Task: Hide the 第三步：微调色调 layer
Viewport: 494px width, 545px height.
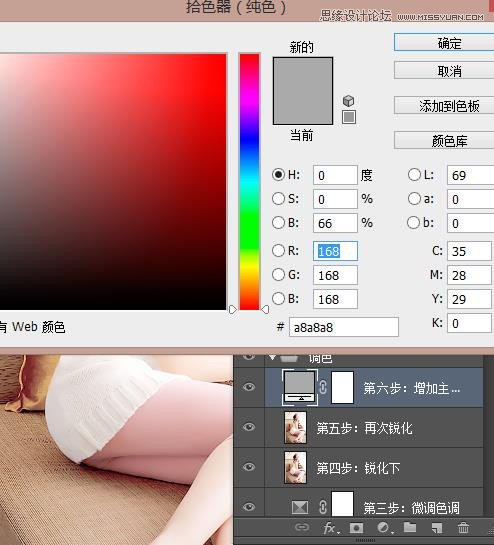Action: point(249,507)
